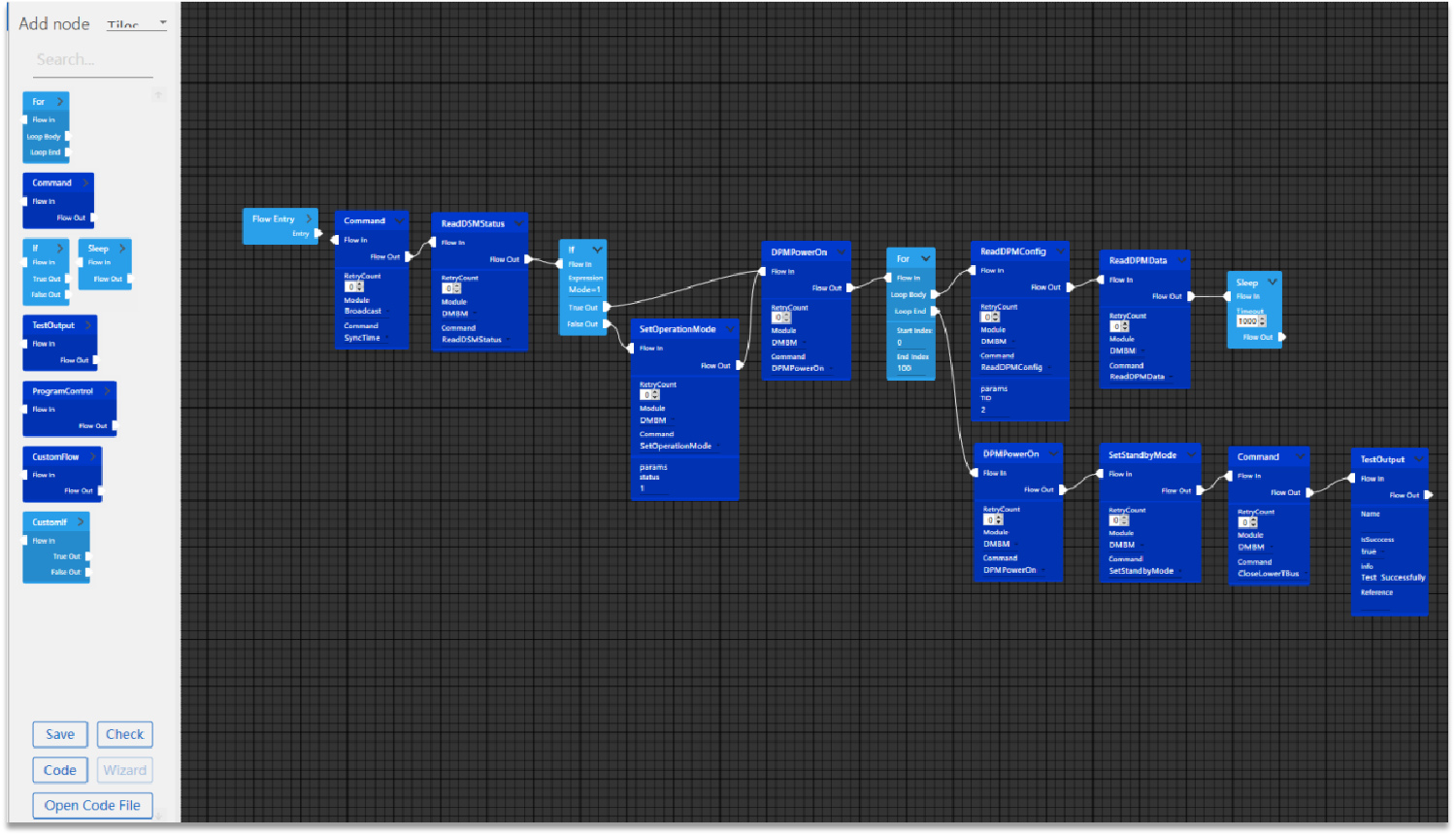
Task: Open Command dropdown showing CloseLowerTBus
Action: point(1272,573)
